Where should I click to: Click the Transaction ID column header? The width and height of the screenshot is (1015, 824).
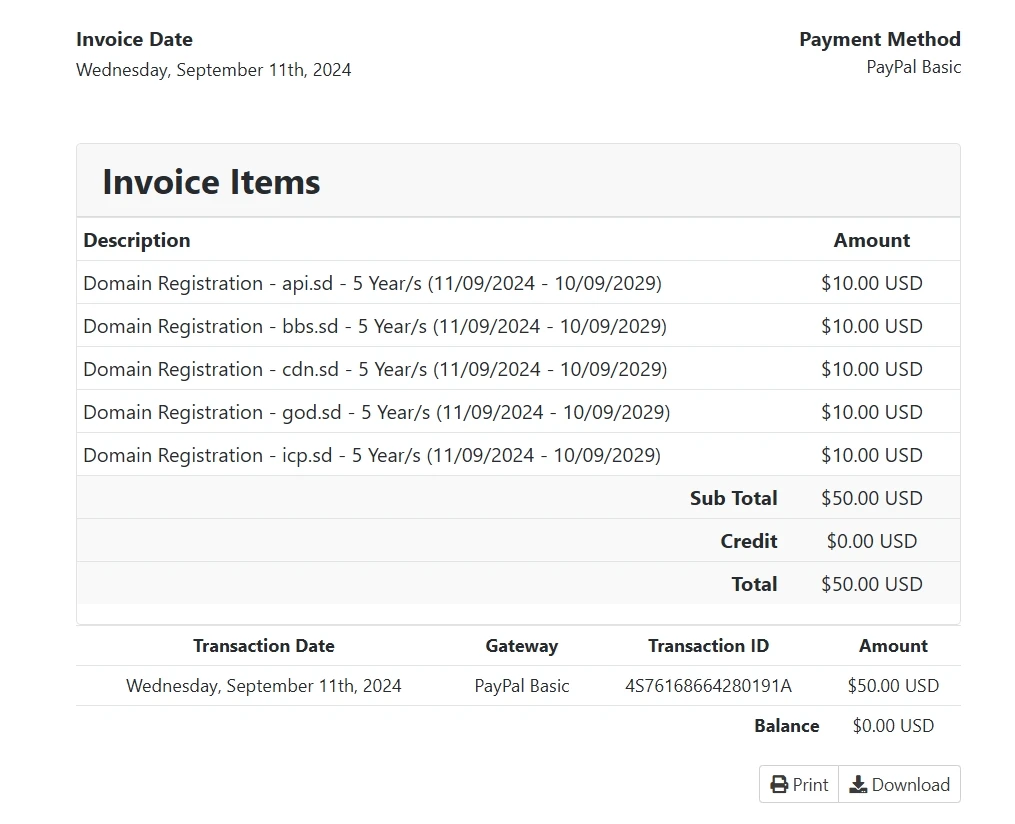click(708, 646)
